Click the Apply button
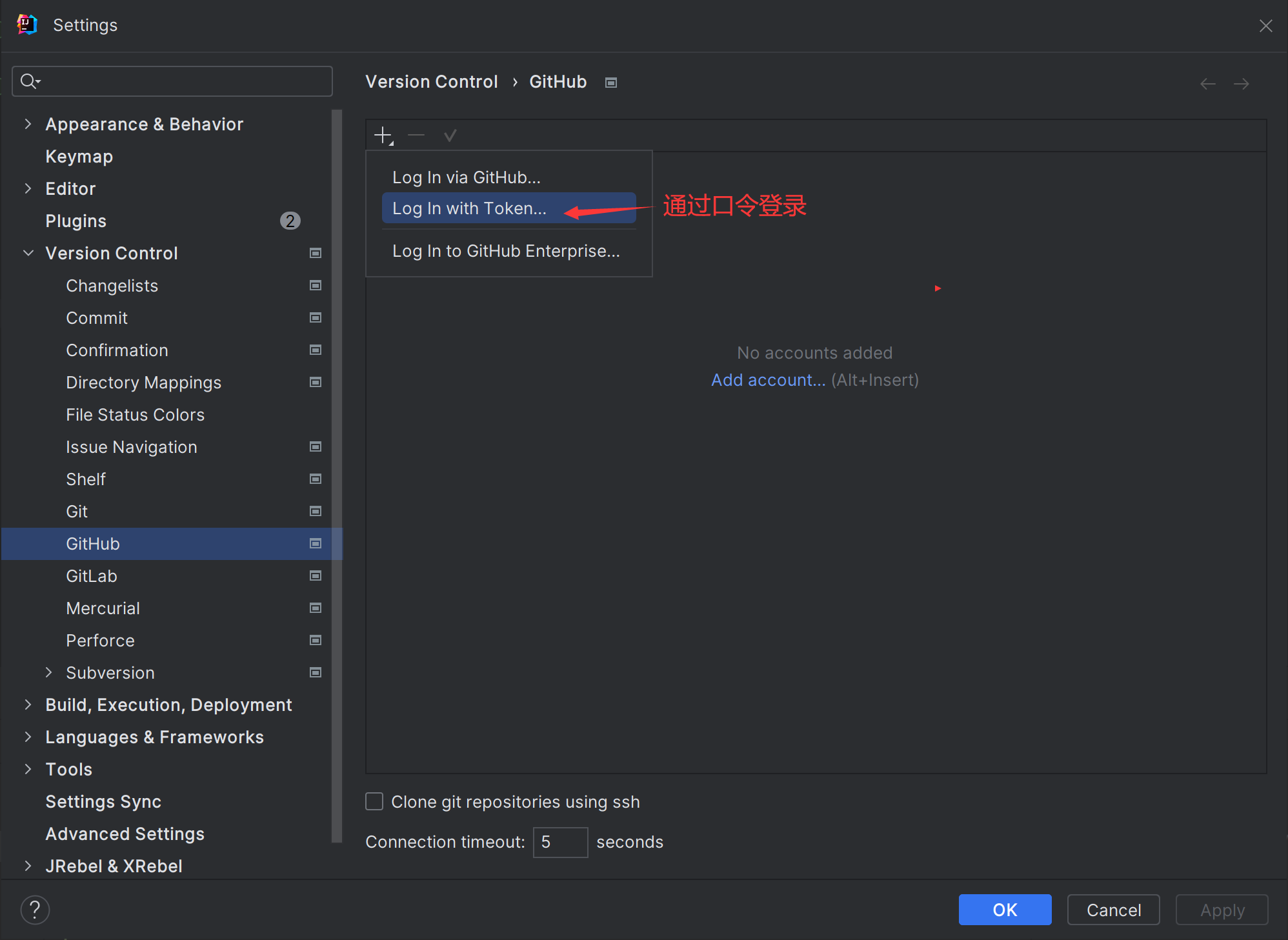 [x=1222, y=910]
